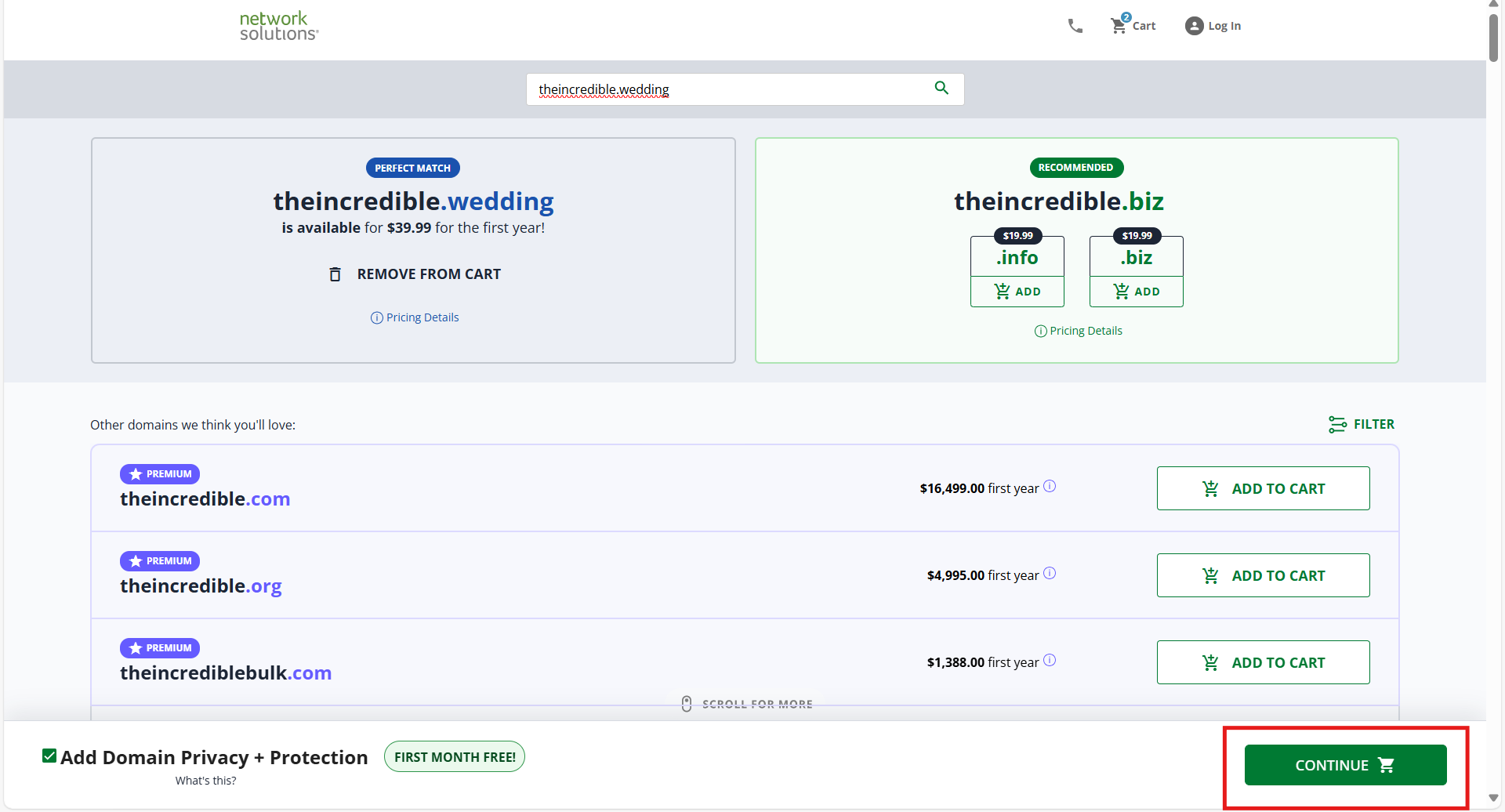Click the Network Solutions logo
The height and width of the screenshot is (812, 1505).
click(279, 26)
